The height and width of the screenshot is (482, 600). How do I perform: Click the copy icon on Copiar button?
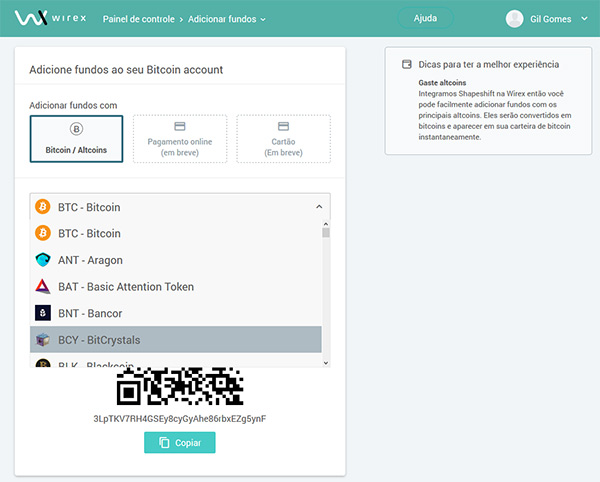point(164,443)
